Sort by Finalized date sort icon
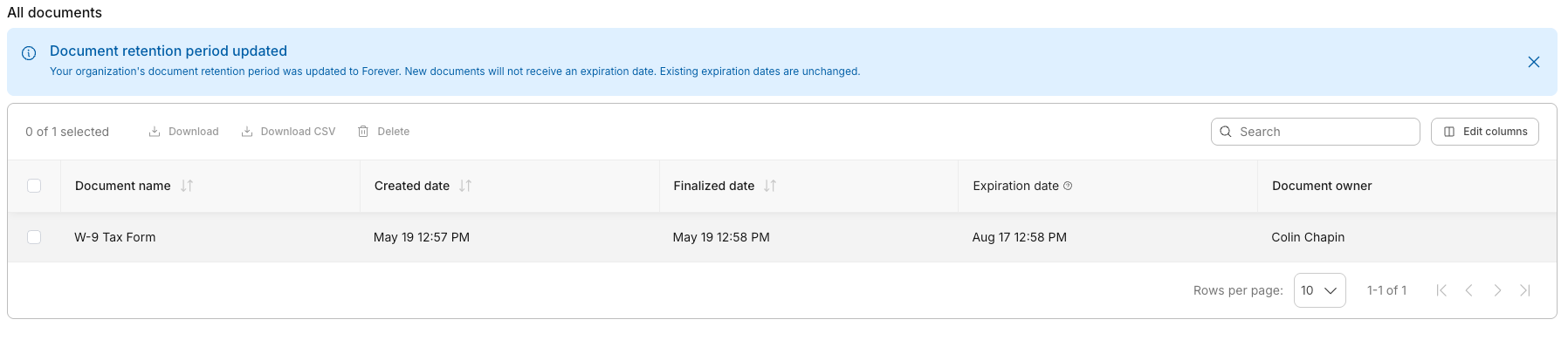Image resolution: width=1568 pixels, height=340 pixels. coord(770,186)
